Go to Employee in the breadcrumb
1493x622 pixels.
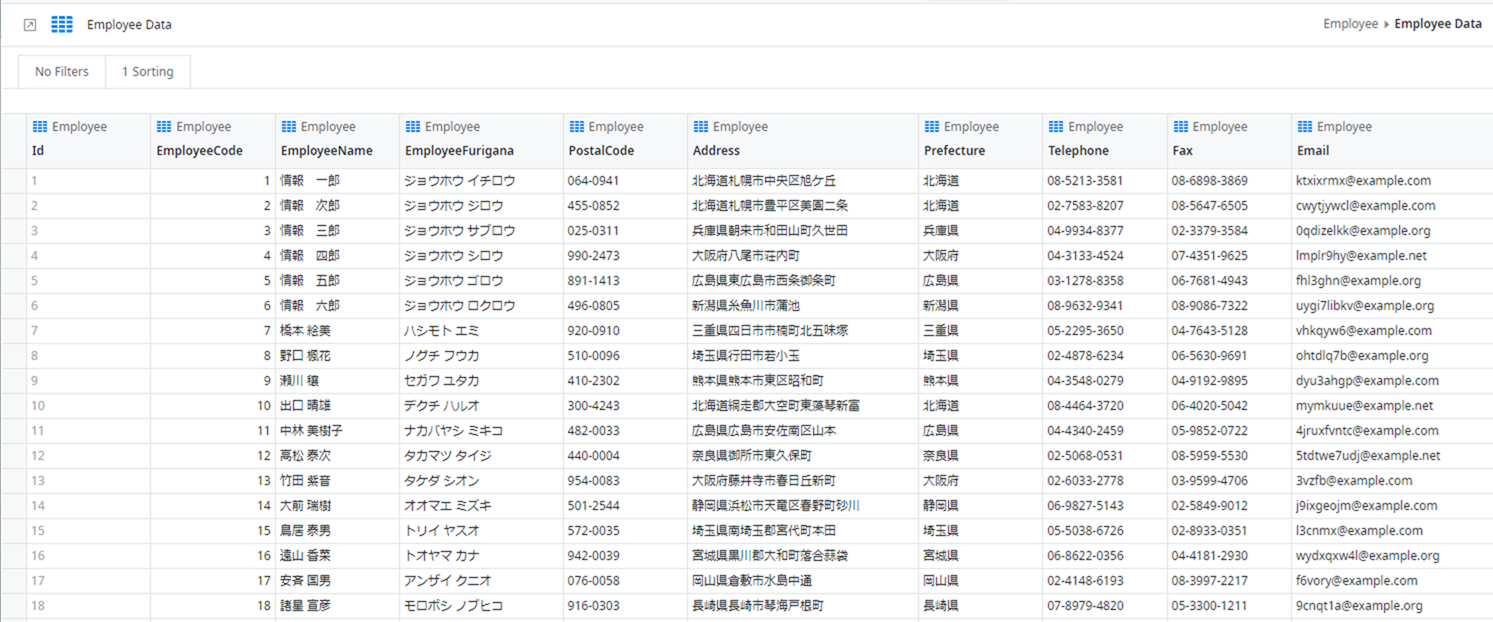tap(1350, 24)
